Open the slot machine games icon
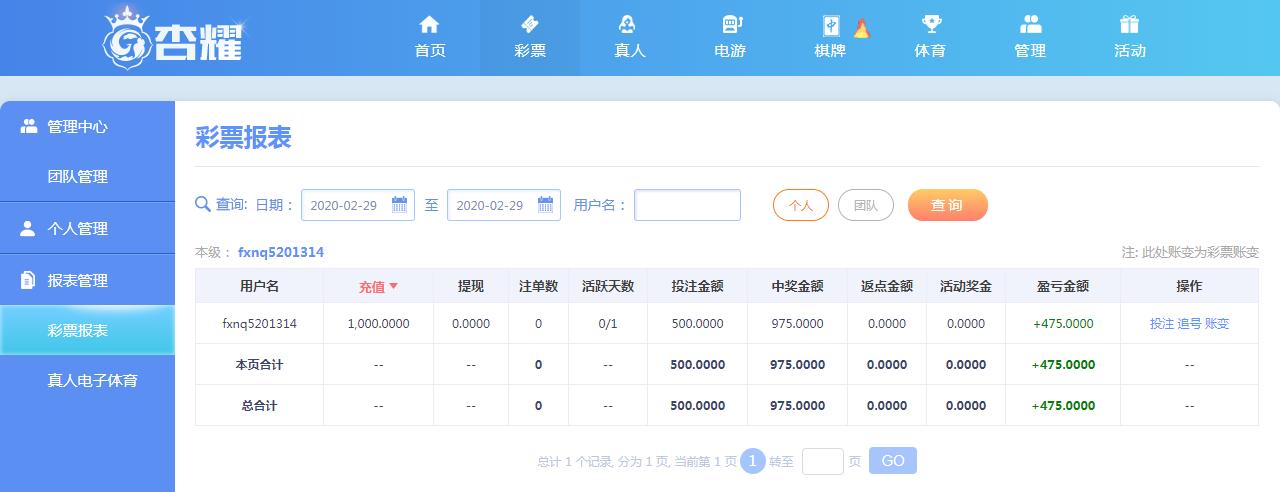This screenshot has height=492, width=1280. click(730, 24)
